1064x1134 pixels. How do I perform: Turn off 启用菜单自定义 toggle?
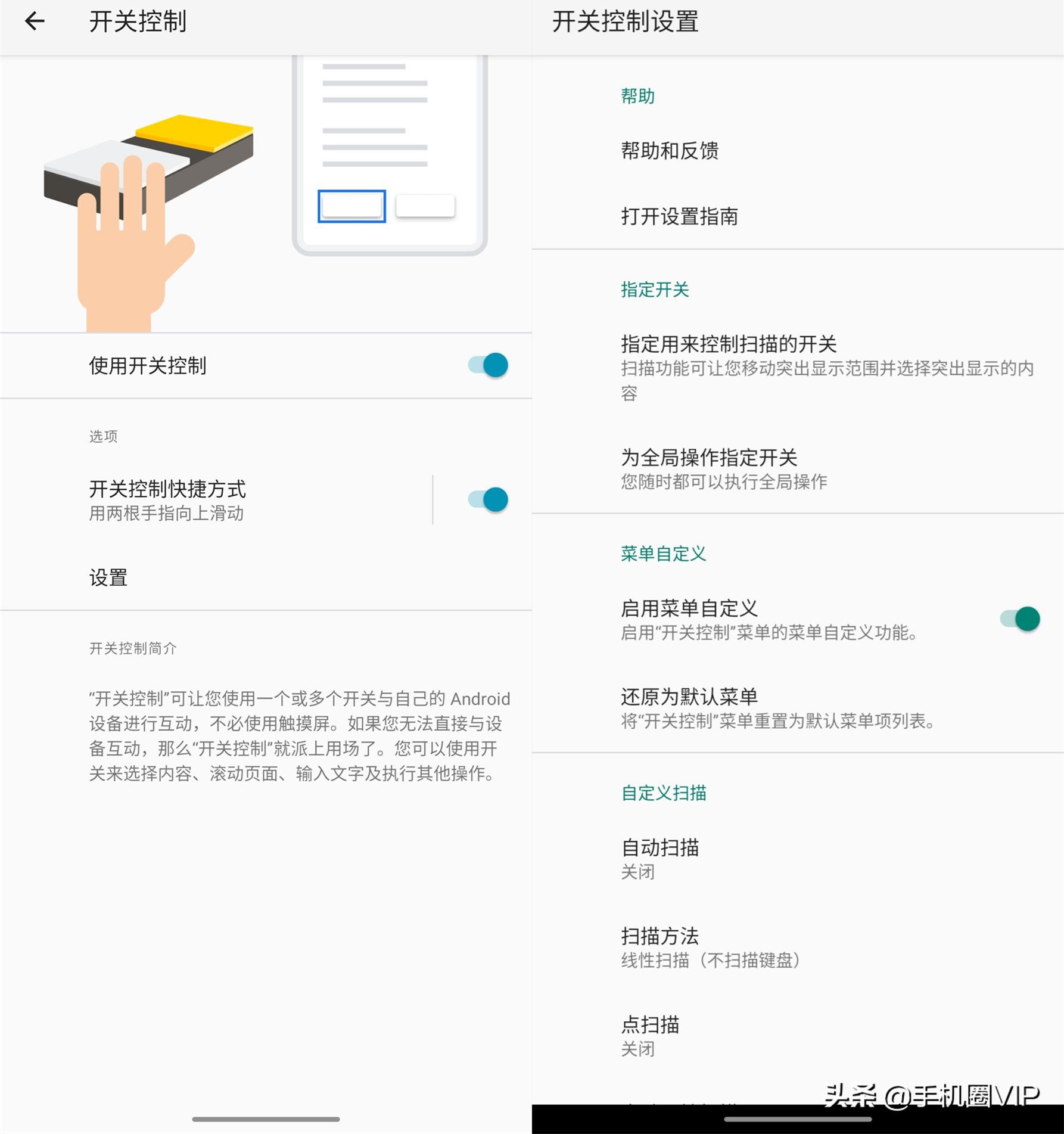pos(1021,618)
